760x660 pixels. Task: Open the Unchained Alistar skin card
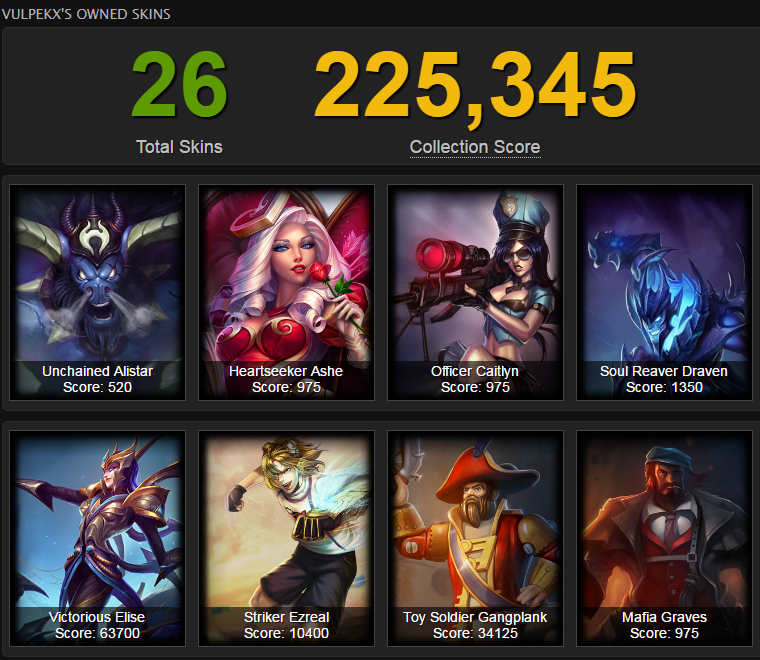[x=97, y=292]
